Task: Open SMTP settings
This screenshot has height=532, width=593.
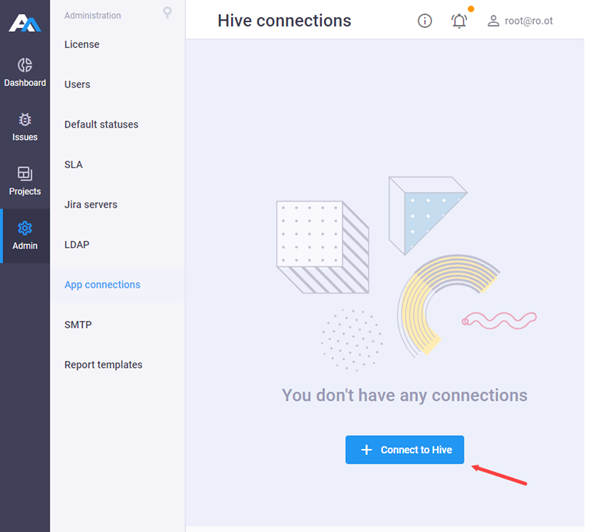Action: pyautogui.click(x=78, y=325)
